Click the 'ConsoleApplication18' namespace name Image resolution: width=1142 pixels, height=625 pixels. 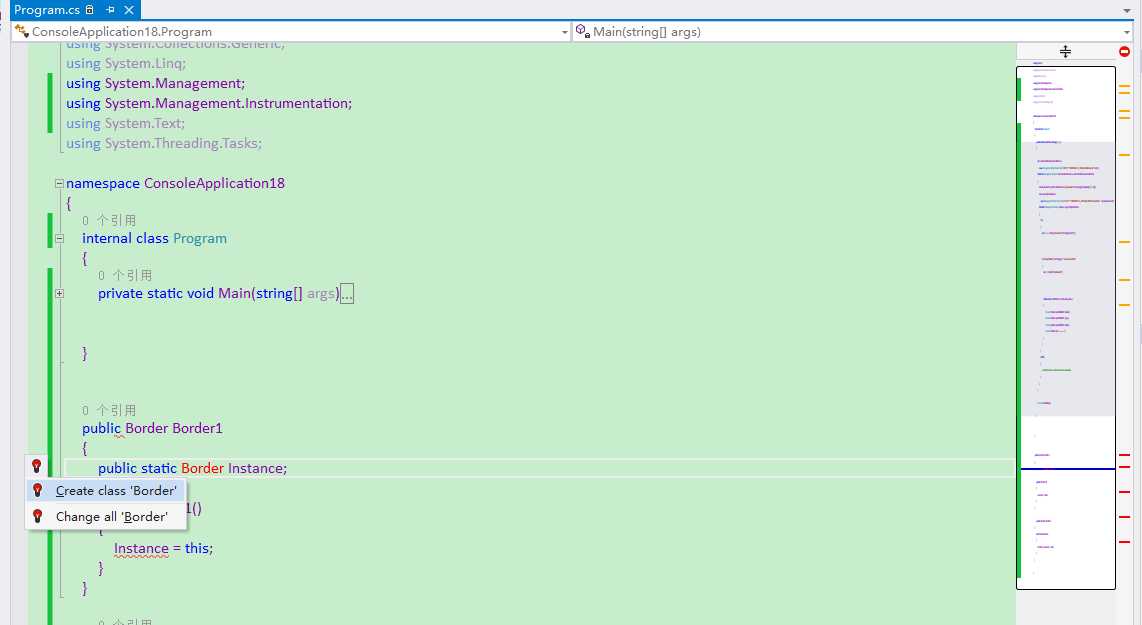(214, 184)
